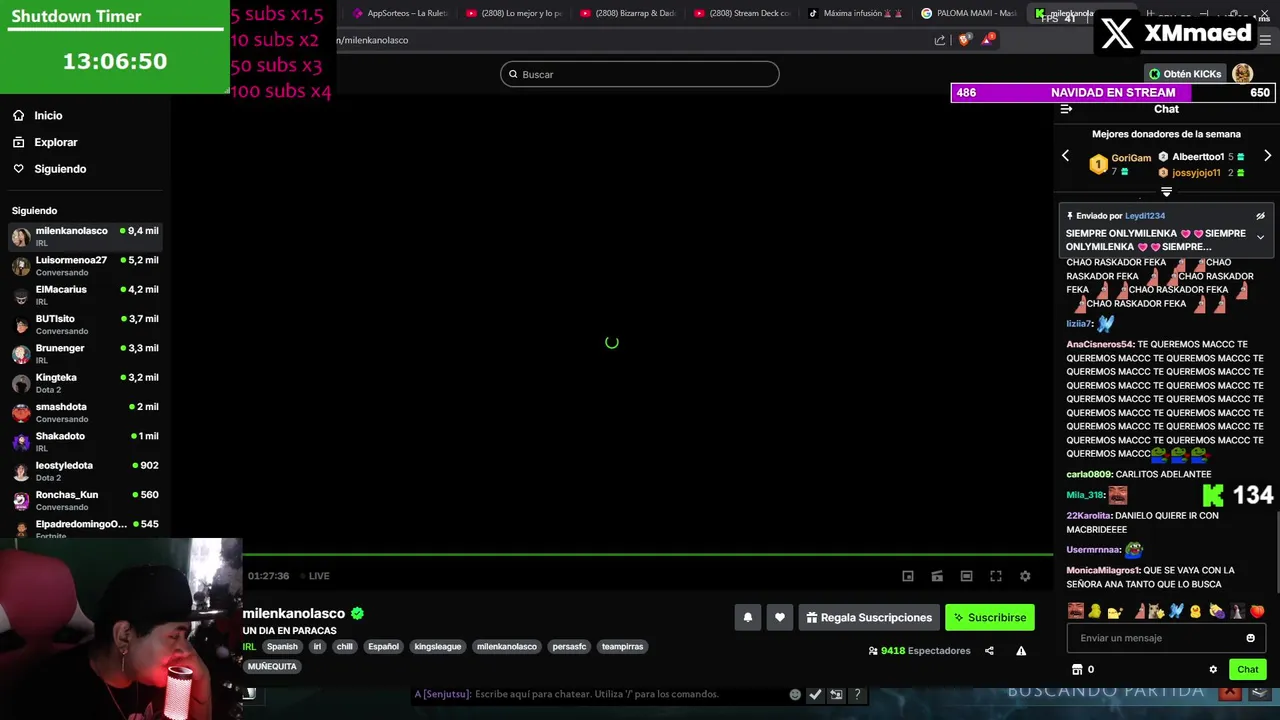
Task: Click the green Suscribirse button
Action: (x=990, y=617)
